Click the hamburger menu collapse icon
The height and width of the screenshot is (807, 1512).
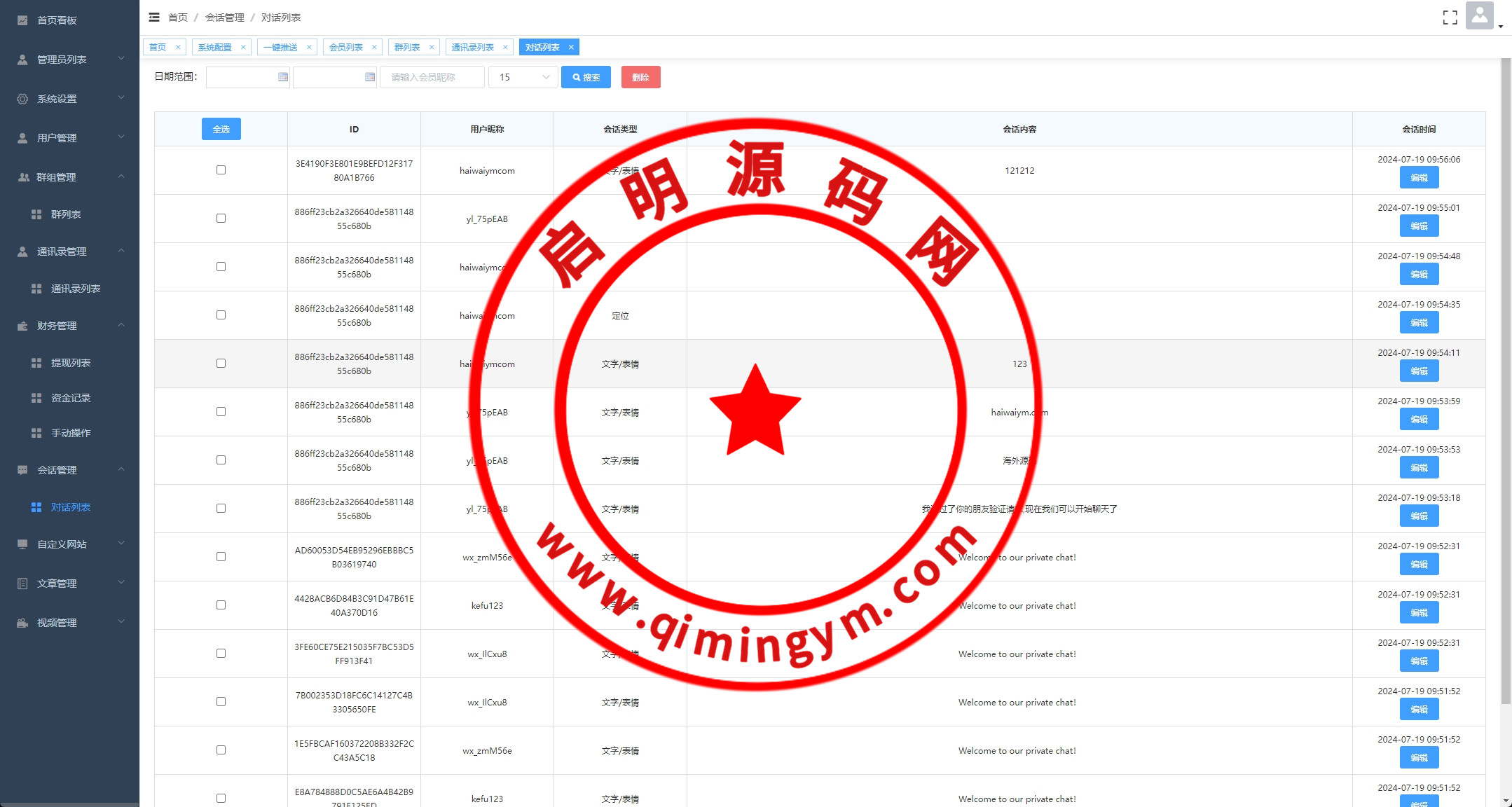click(154, 18)
